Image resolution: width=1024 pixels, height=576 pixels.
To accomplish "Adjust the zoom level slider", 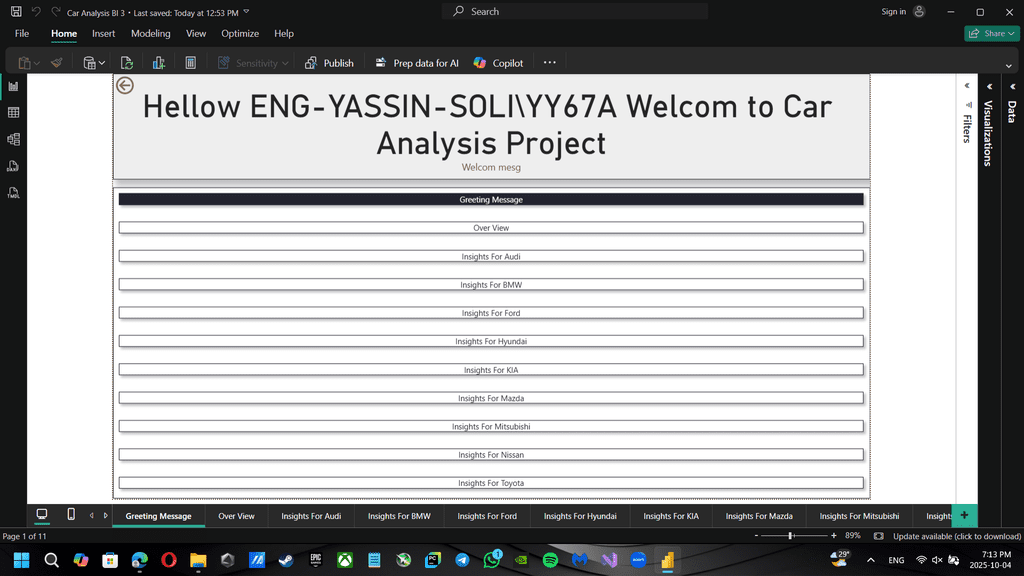I will click(791, 536).
